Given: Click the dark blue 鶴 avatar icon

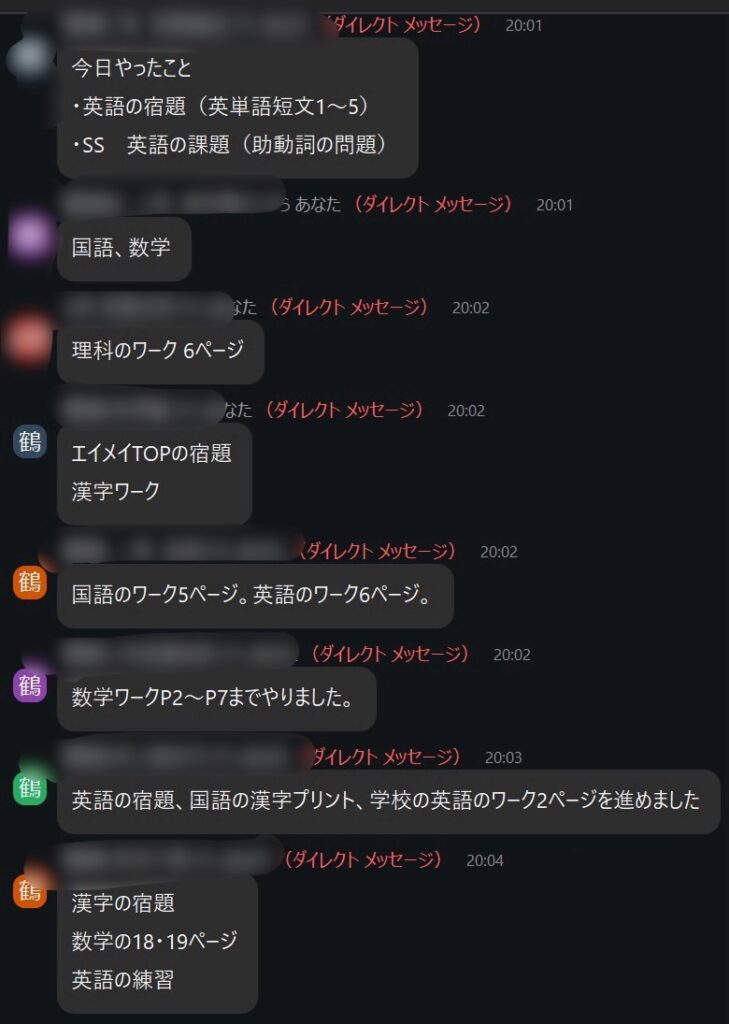Looking at the screenshot, I should pyautogui.click(x=30, y=441).
